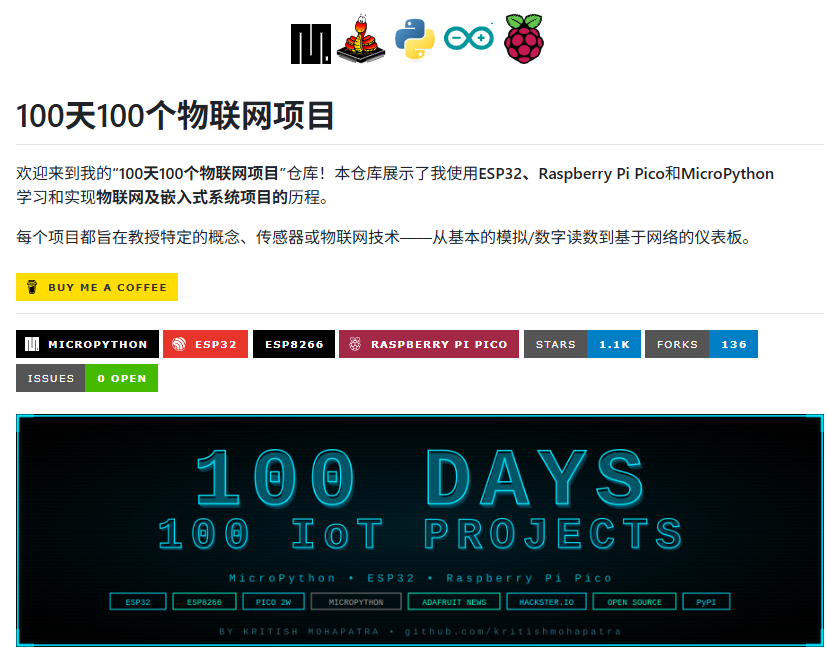827x651 pixels.
Task: Click the MicroPython snake mascot logo
Action: pos(361,39)
